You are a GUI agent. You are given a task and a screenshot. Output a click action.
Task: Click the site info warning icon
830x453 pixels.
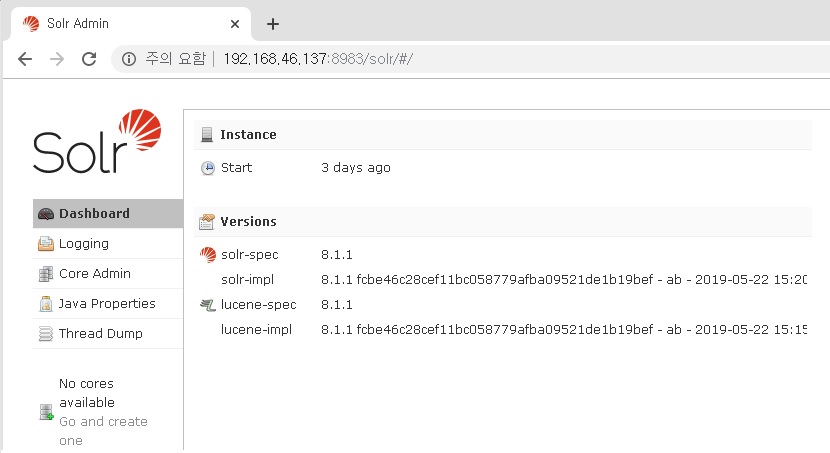[129, 59]
